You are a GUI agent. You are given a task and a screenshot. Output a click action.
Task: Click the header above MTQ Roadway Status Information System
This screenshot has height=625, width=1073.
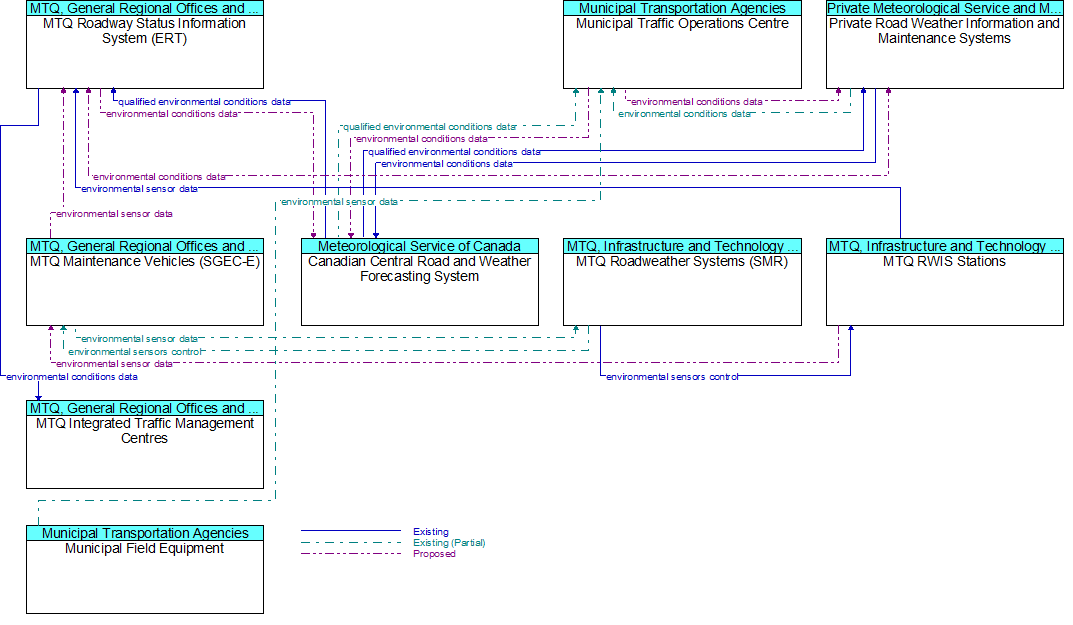pyautogui.click(x=145, y=8)
